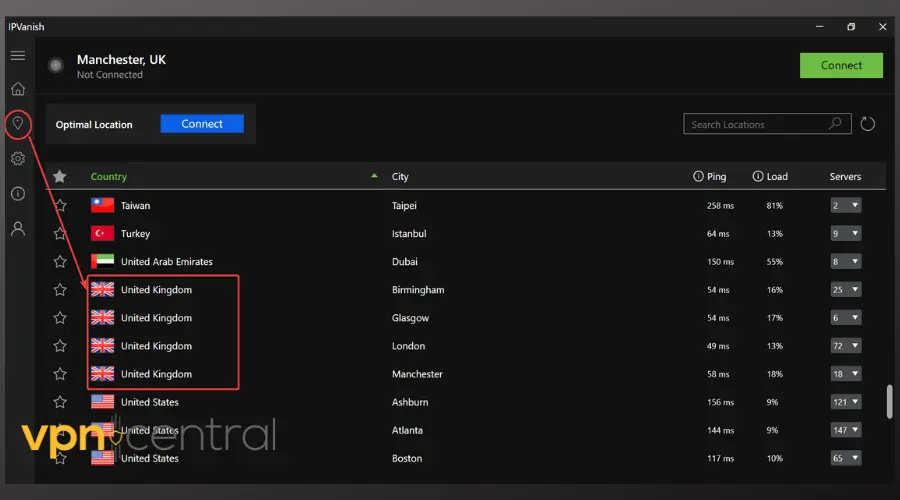900x500 pixels.
Task: Favorite the Turkey Istanbul server
Action: [60, 233]
